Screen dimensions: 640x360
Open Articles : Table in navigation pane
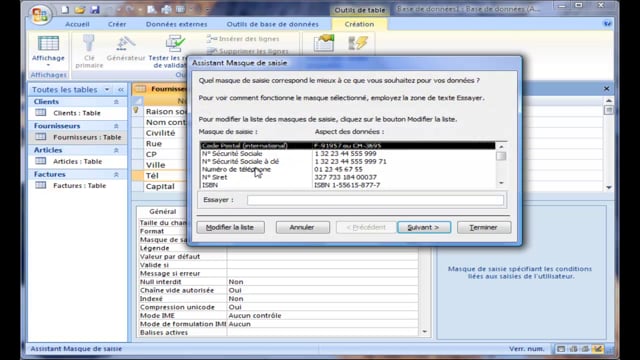78,161
